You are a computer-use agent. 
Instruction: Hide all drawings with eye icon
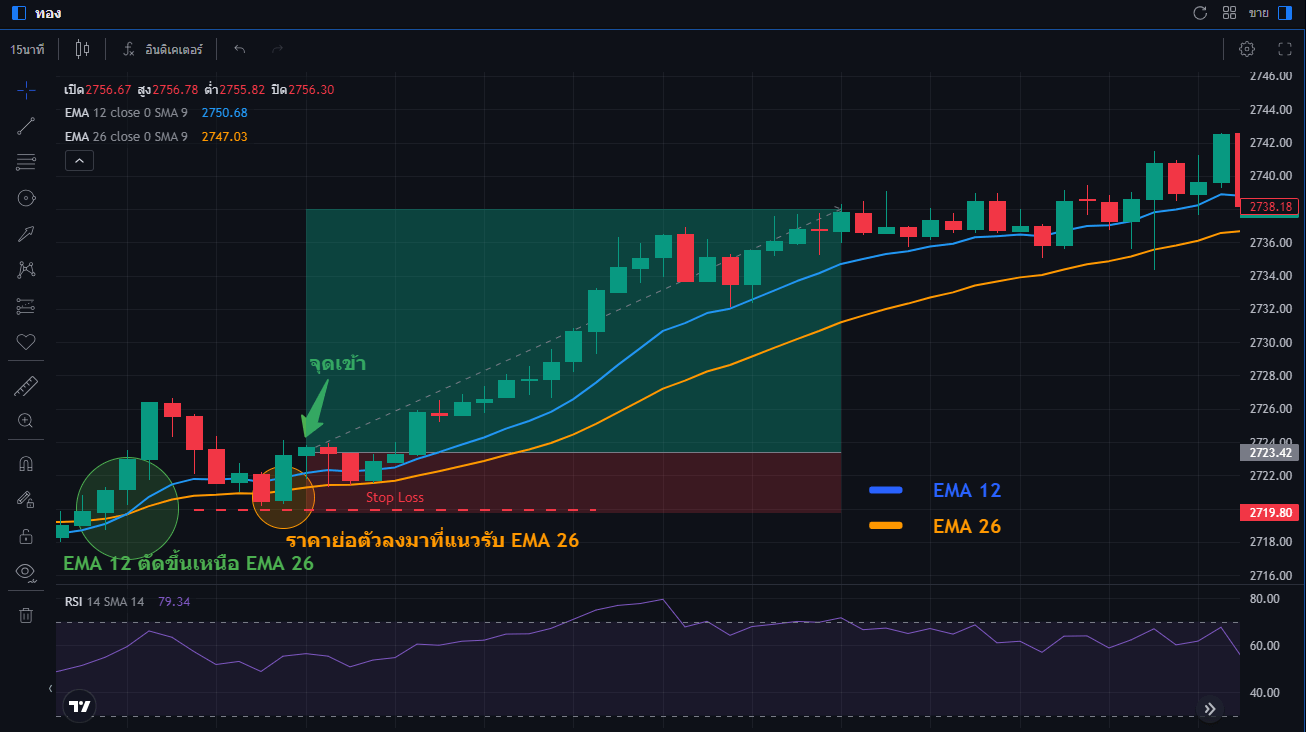point(26,572)
